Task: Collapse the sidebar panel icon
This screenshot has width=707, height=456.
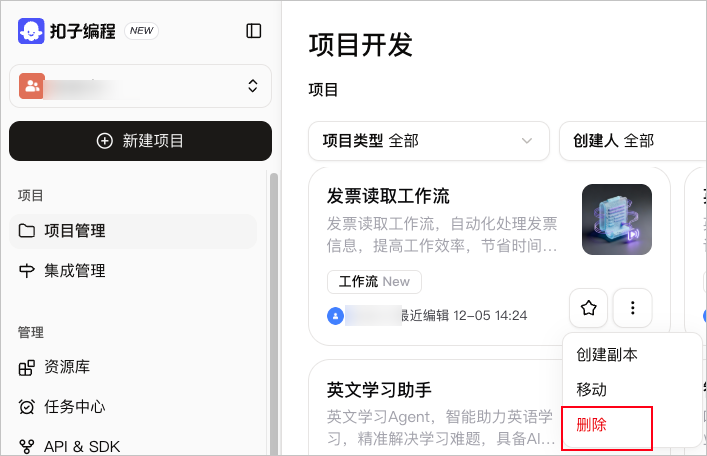Action: point(254,31)
